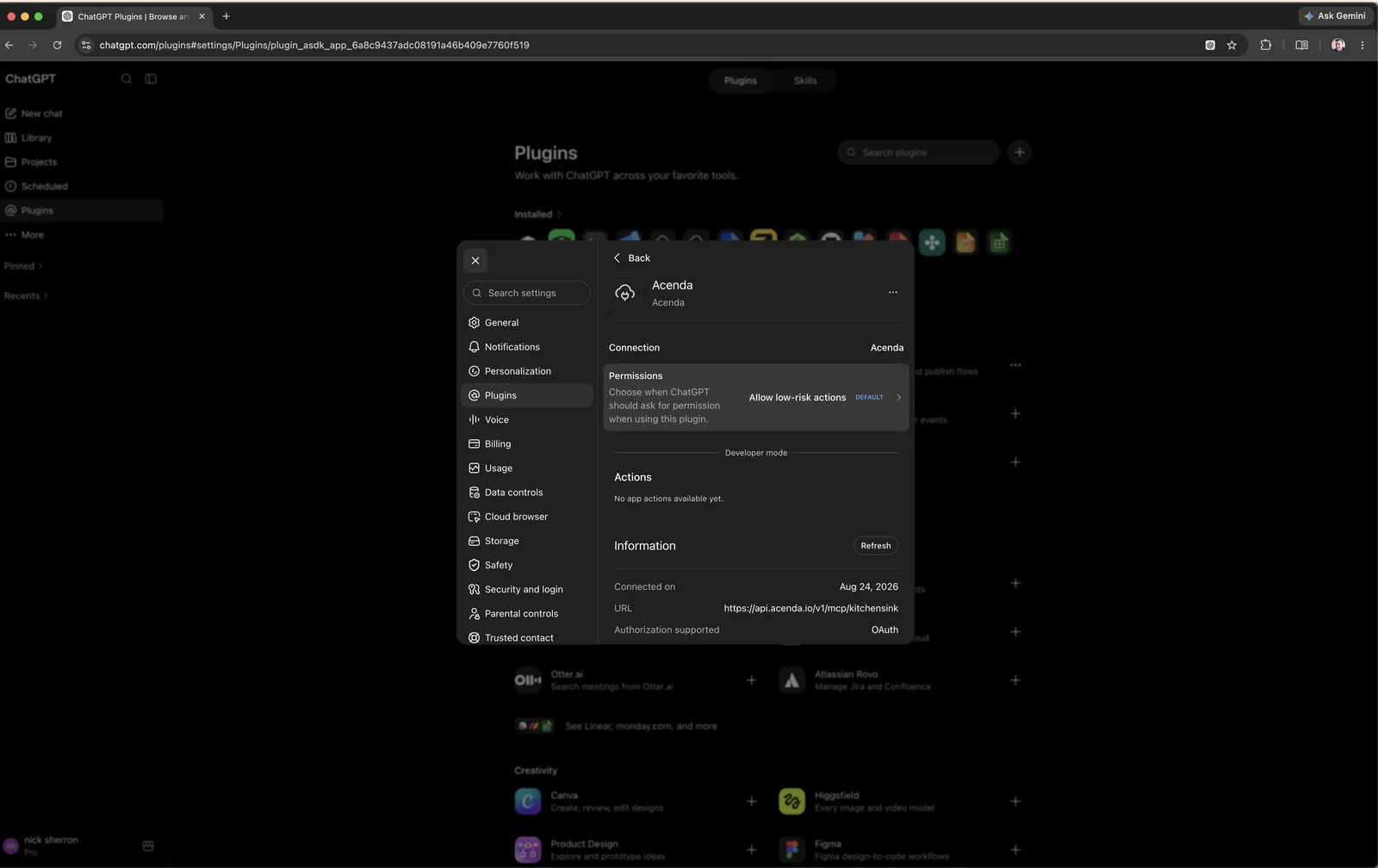Viewport: 1378px width, 868px height.
Task: Click the Cloud browser icon in settings
Action: [474, 517]
